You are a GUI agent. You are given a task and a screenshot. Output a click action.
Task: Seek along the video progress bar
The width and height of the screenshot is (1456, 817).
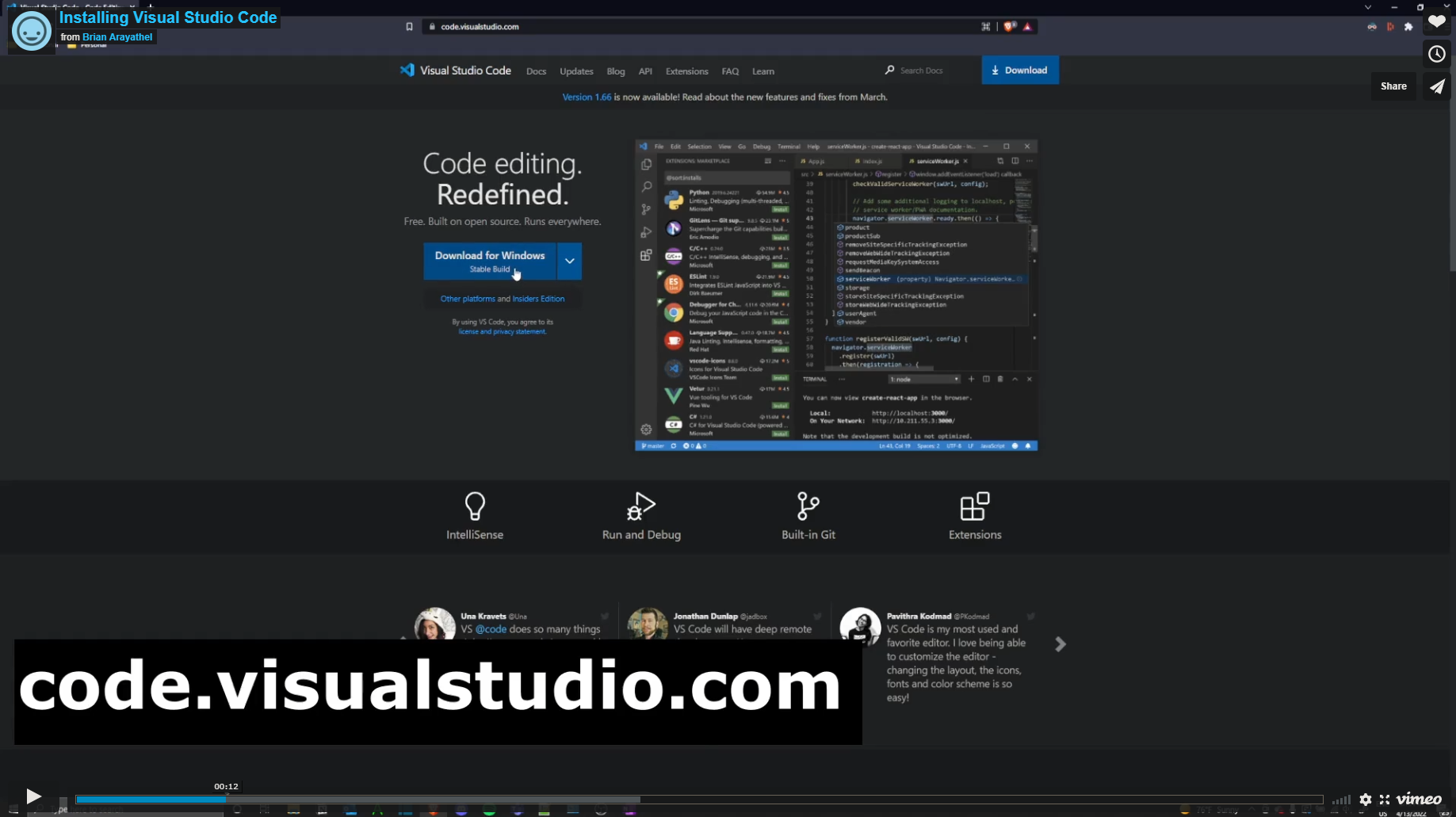click(x=699, y=800)
